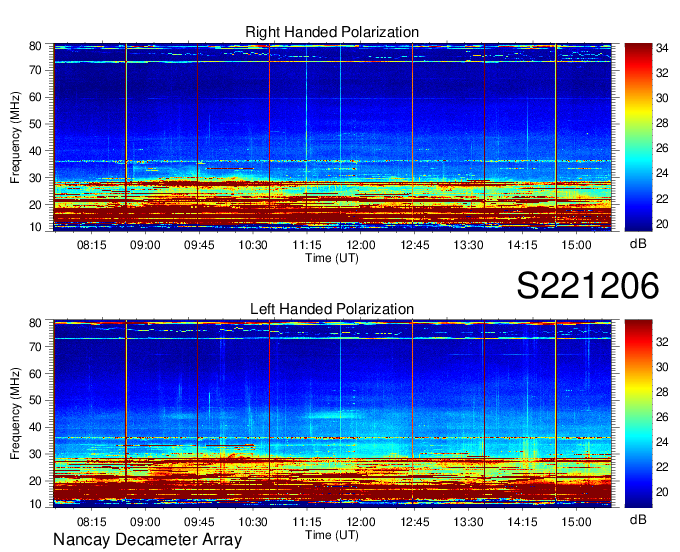
Task: Click the "09:45" tick on top time axis
Action: coord(199,245)
